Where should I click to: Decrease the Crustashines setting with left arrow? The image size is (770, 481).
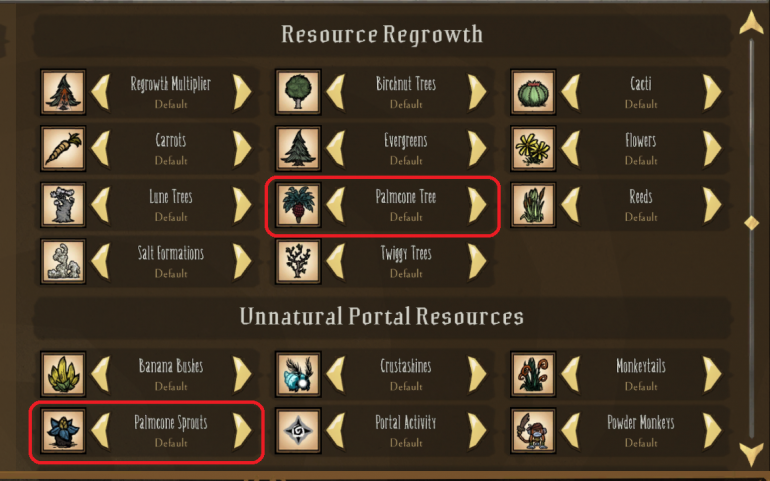[x=335, y=374]
